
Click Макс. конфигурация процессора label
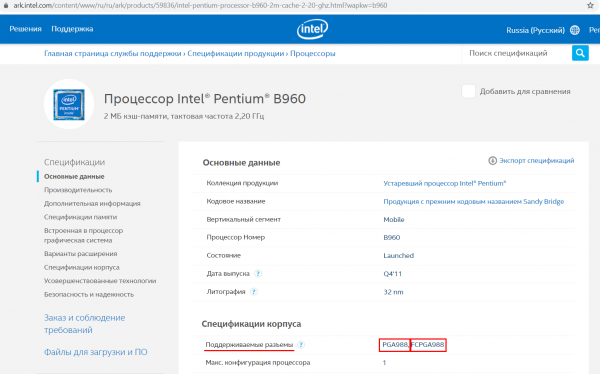[258, 363]
